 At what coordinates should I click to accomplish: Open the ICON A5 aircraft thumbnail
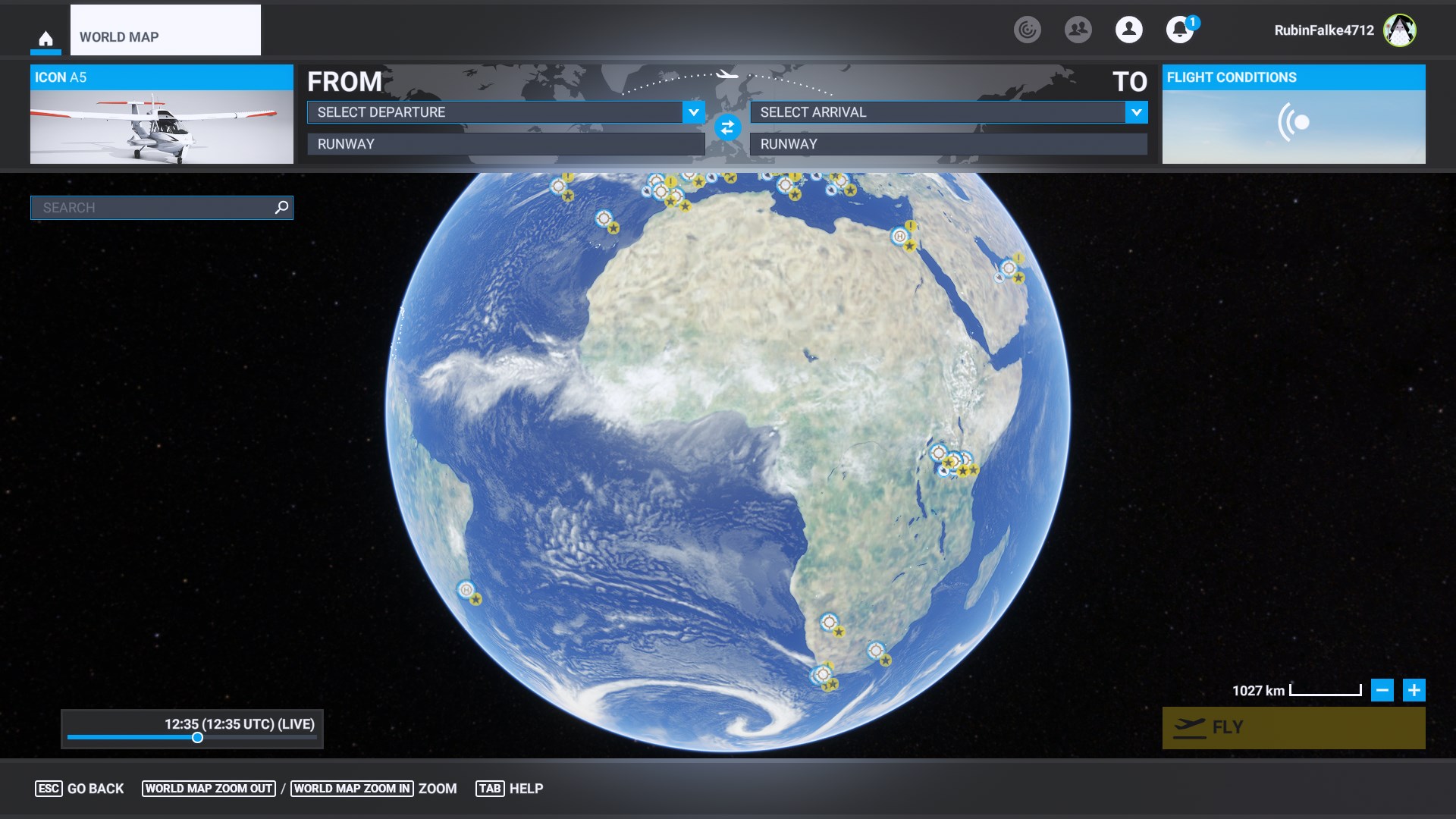click(162, 115)
